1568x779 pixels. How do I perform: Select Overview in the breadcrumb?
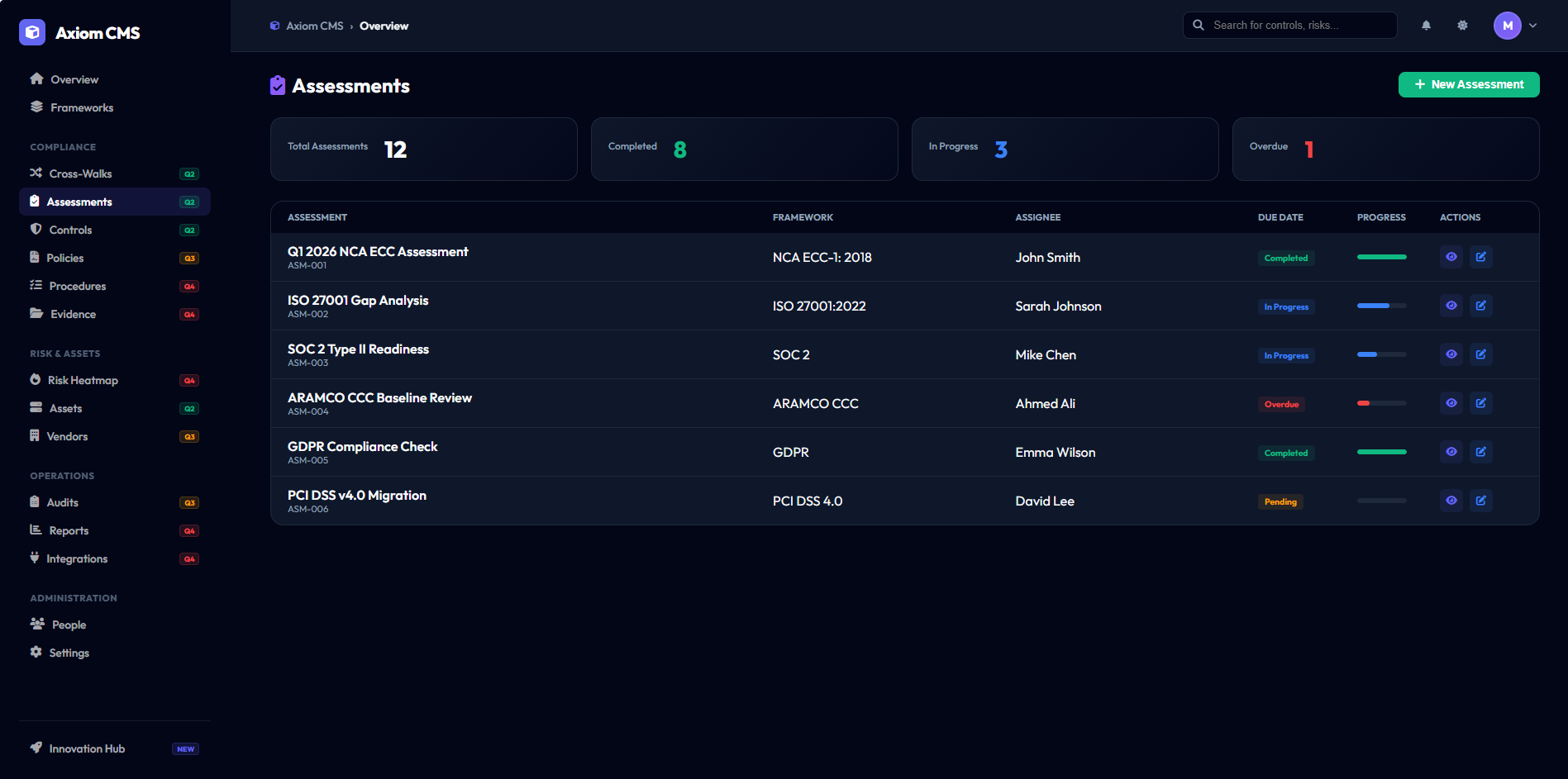coord(384,26)
